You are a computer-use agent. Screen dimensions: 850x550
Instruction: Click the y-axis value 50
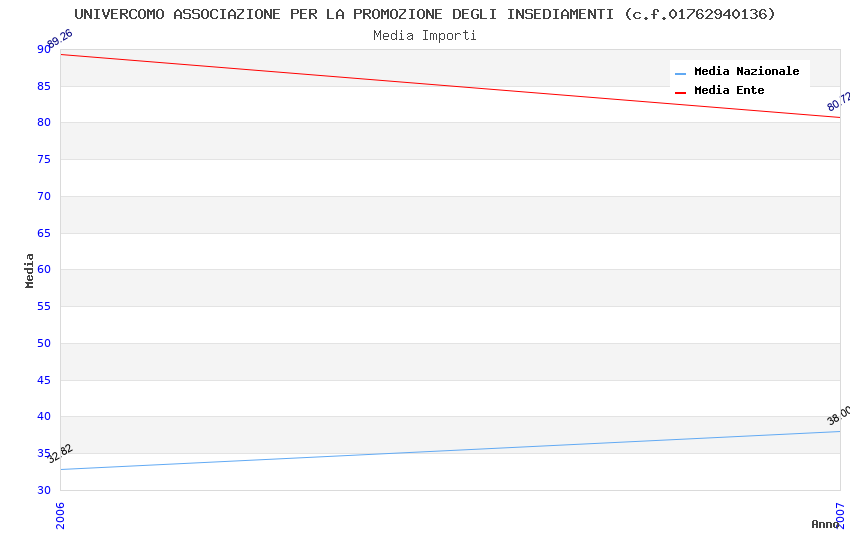[x=44, y=343]
